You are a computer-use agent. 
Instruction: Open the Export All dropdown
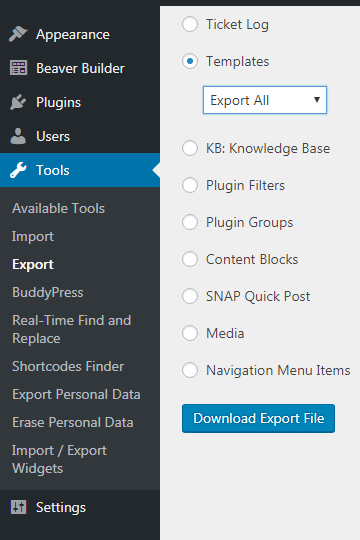[265, 100]
